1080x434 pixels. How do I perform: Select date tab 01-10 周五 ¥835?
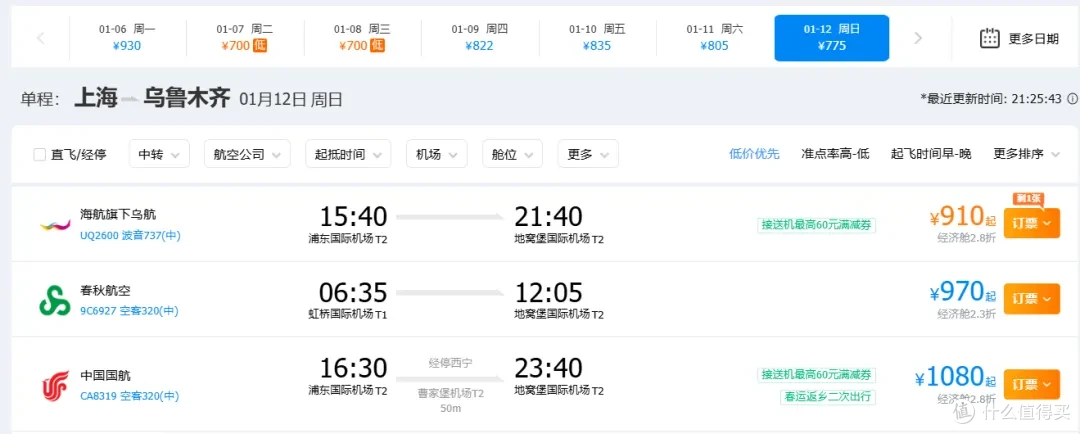point(597,38)
